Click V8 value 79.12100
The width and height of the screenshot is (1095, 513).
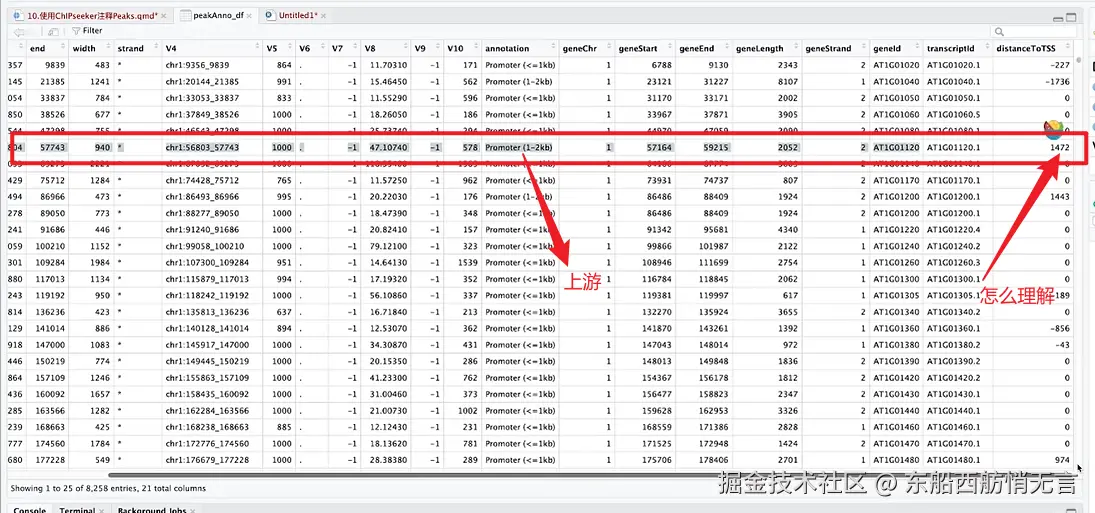coord(388,246)
